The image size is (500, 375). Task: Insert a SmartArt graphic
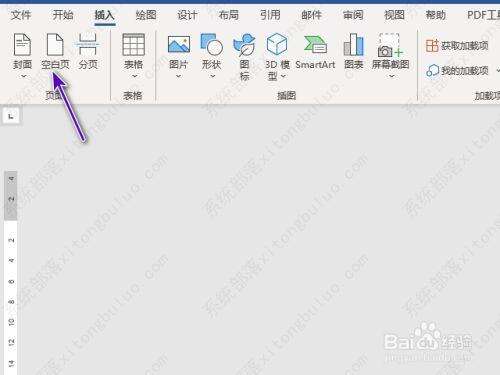(x=315, y=51)
